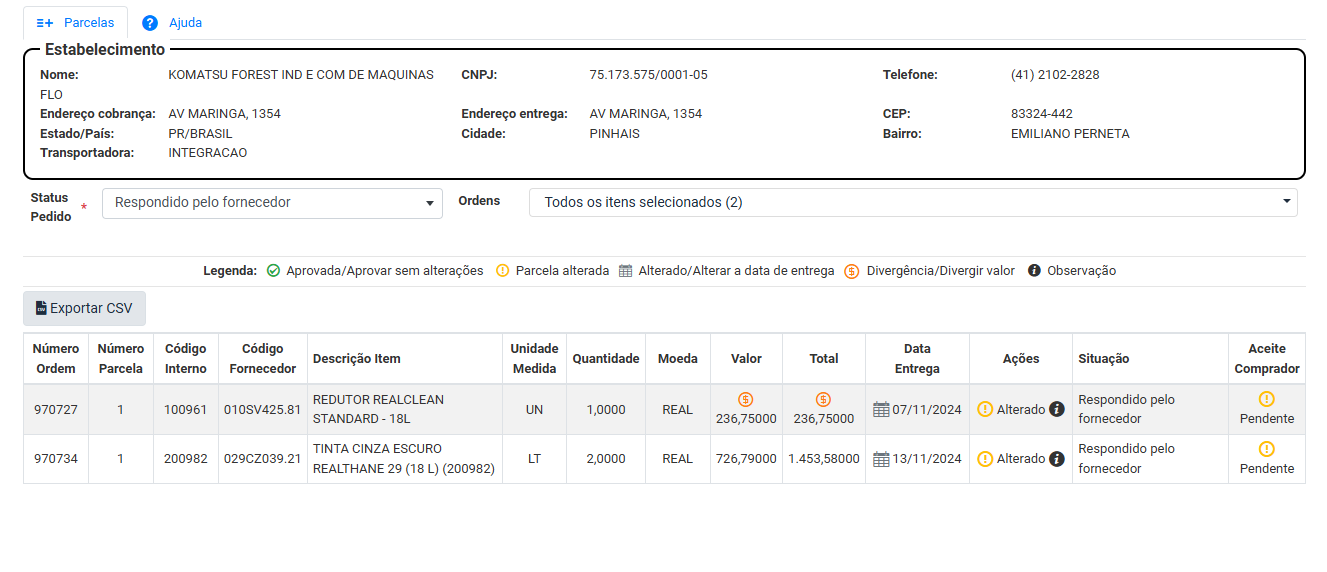Click the divergence icon above Total 236,75000
Viewport: 1327px width, 572px height.
[x=823, y=400]
